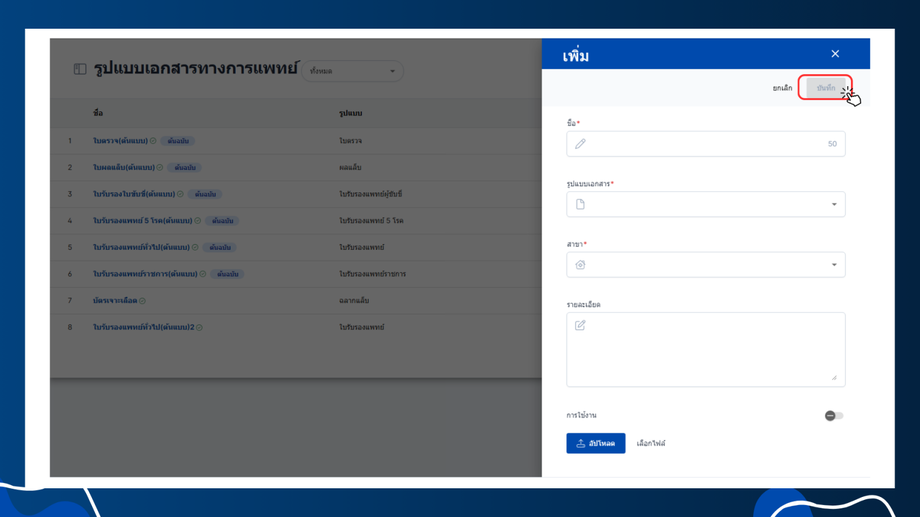Click the ยกเลิก cancel button

pyautogui.click(x=782, y=88)
